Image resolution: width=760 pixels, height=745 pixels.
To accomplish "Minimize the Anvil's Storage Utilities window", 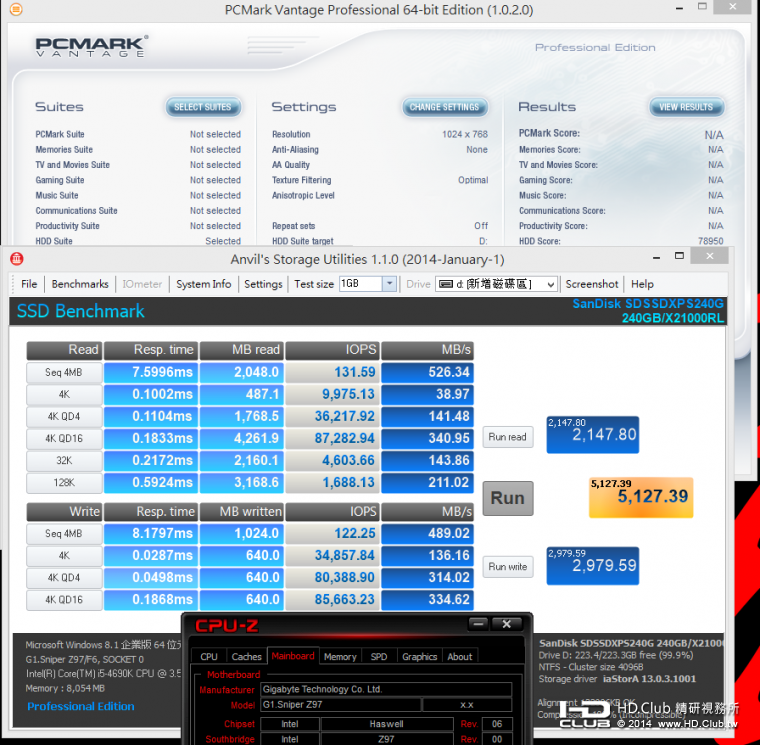I will (656, 258).
